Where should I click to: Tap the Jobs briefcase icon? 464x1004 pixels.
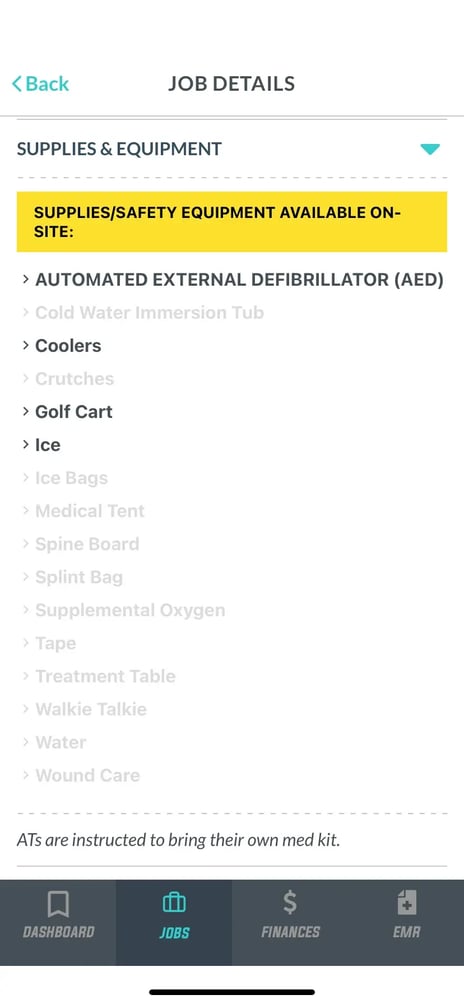point(174,903)
